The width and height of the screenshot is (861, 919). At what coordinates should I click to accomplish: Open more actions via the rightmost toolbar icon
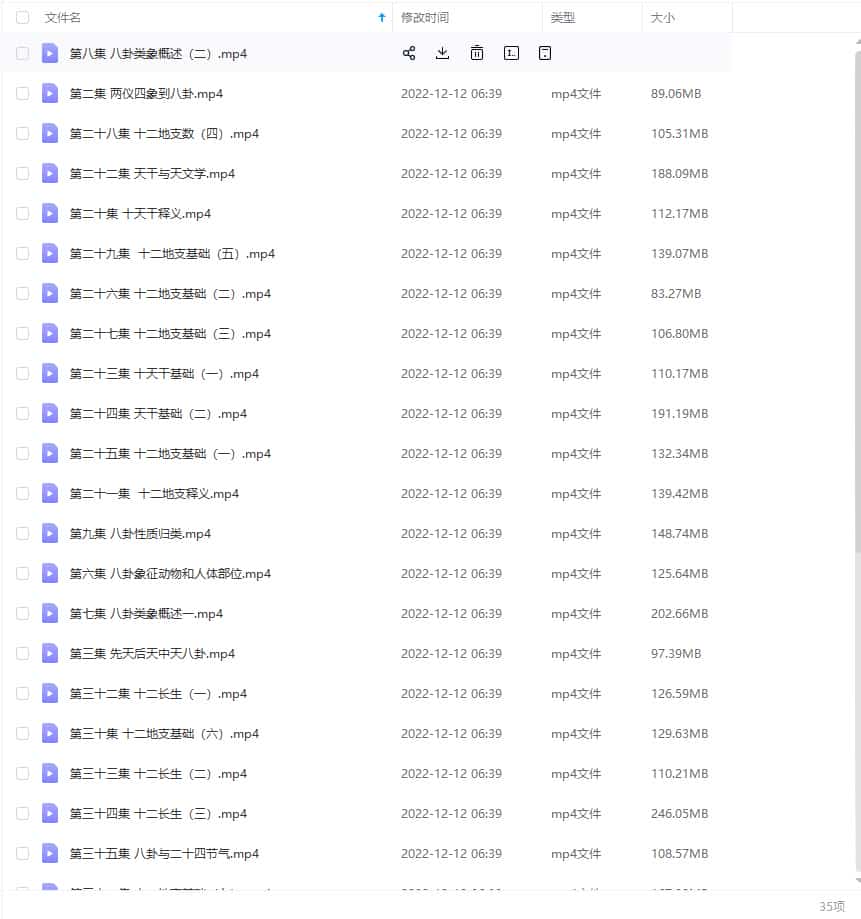(x=545, y=53)
